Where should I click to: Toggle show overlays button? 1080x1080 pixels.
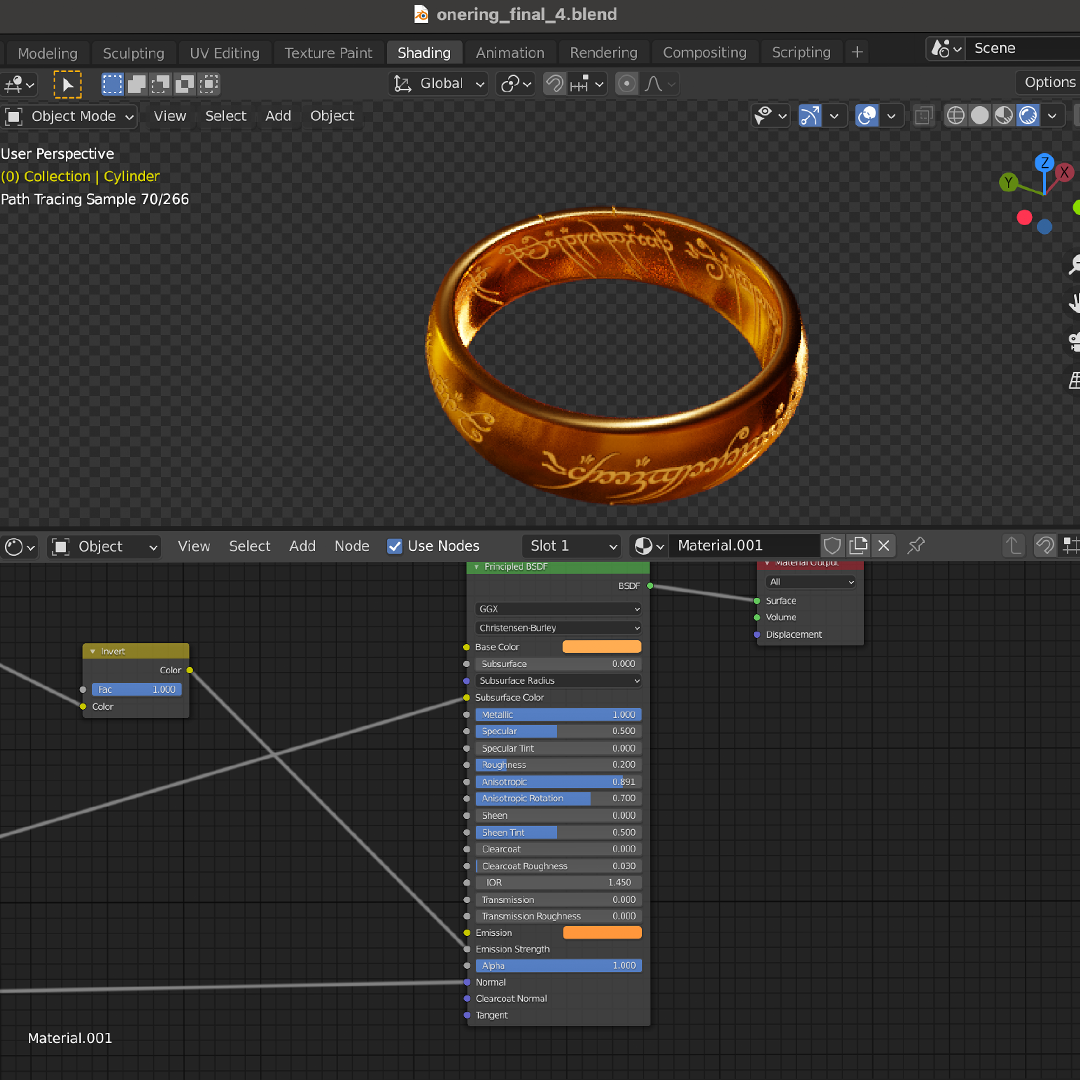tap(866, 116)
